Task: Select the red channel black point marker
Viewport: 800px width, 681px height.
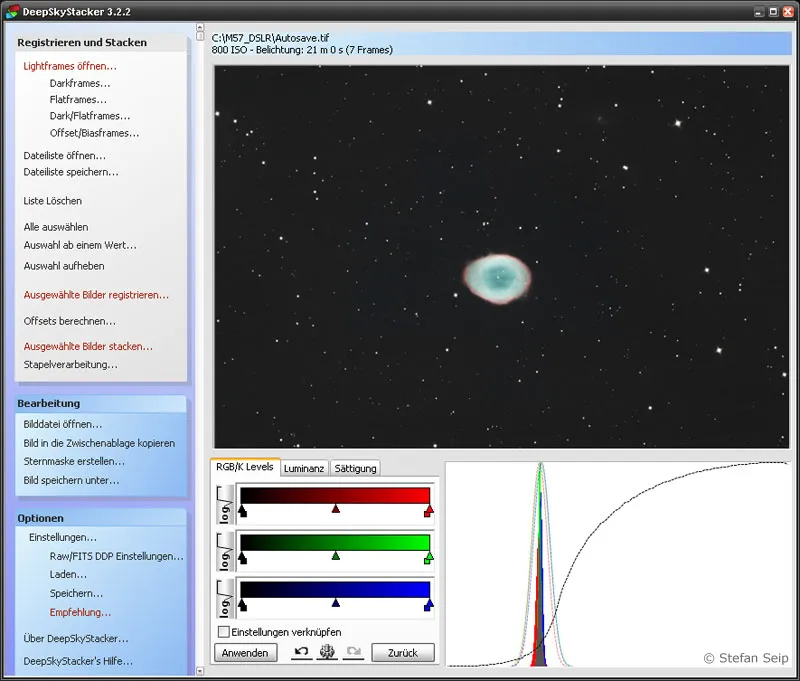Action: pyautogui.click(x=242, y=511)
